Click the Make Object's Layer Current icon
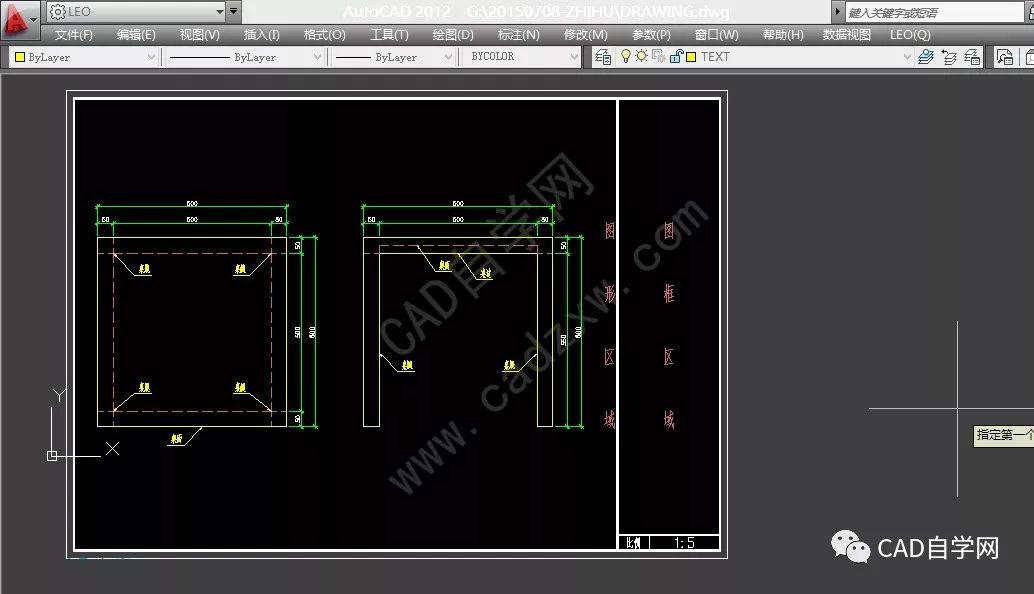The image size is (1034, 594). tap(926, 57)
